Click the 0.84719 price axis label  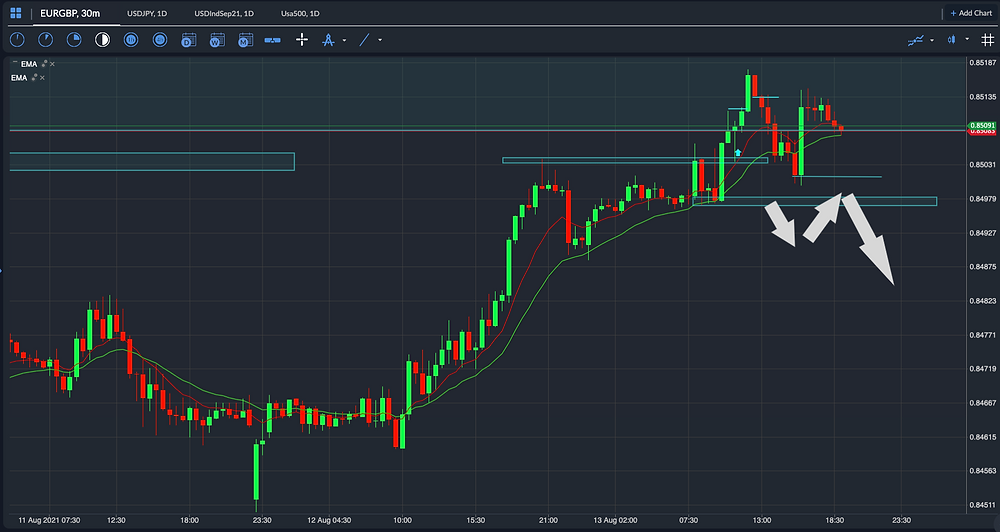pos(983,369)
